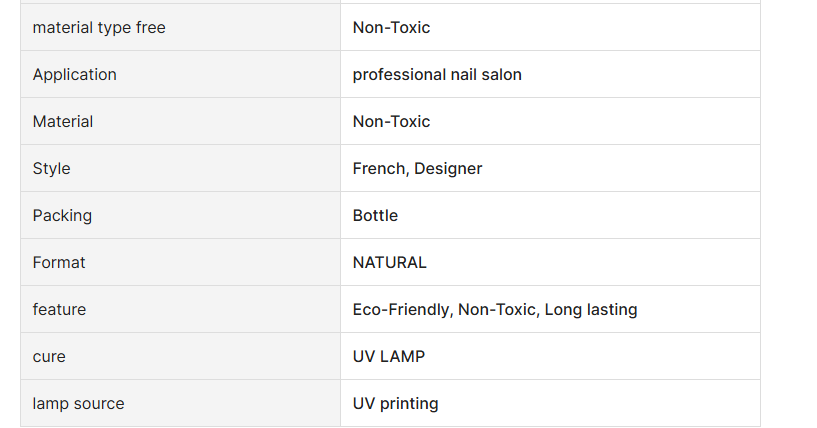The height and width of the screenshot is (428, 817).
Task: Click the Packing attribute label
Action: (62, 215)
